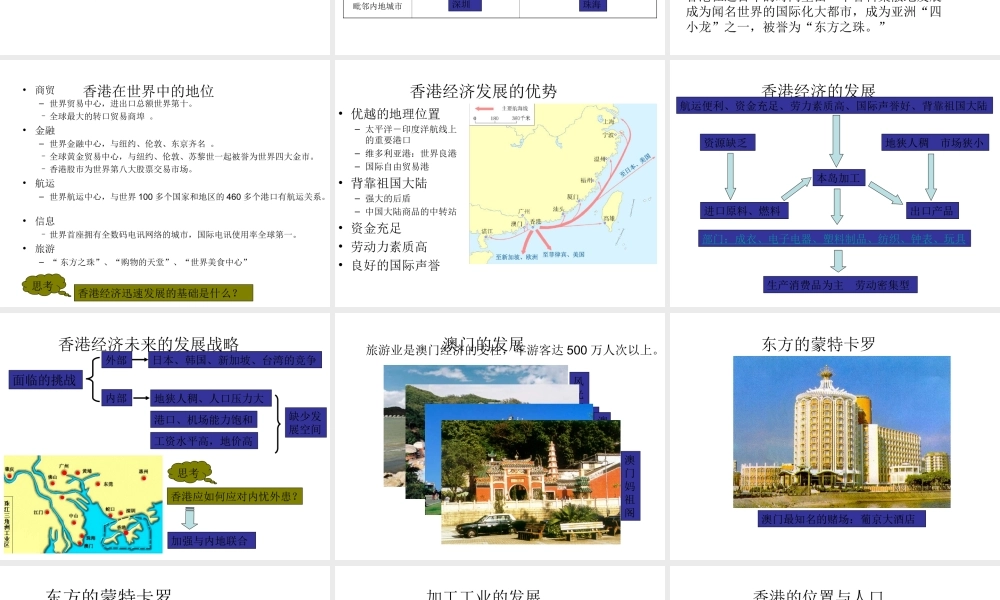
Task: Click the box 地狭人稠、人口压力大
Action: (x=210, y=398)
